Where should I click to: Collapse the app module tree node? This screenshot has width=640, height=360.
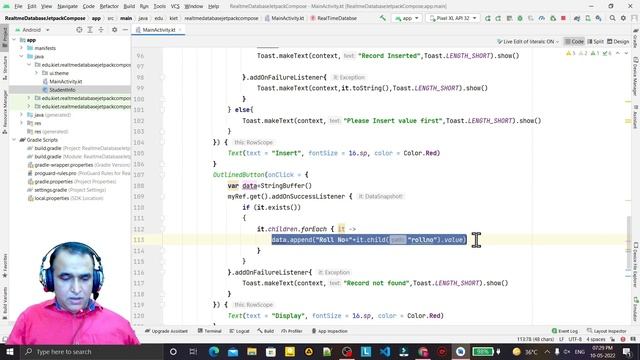[14, 40]
